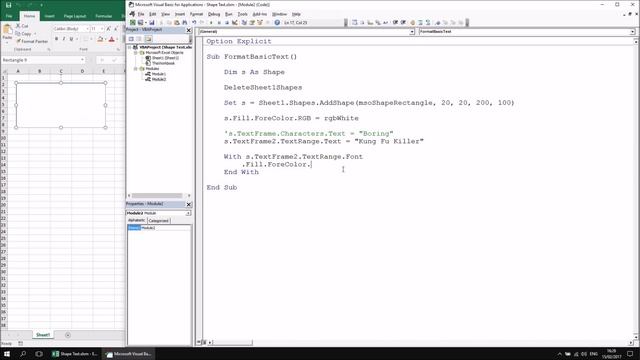Close the Properties panel
This screenshot has height=360, width=640.
click(x=189, y=204)
